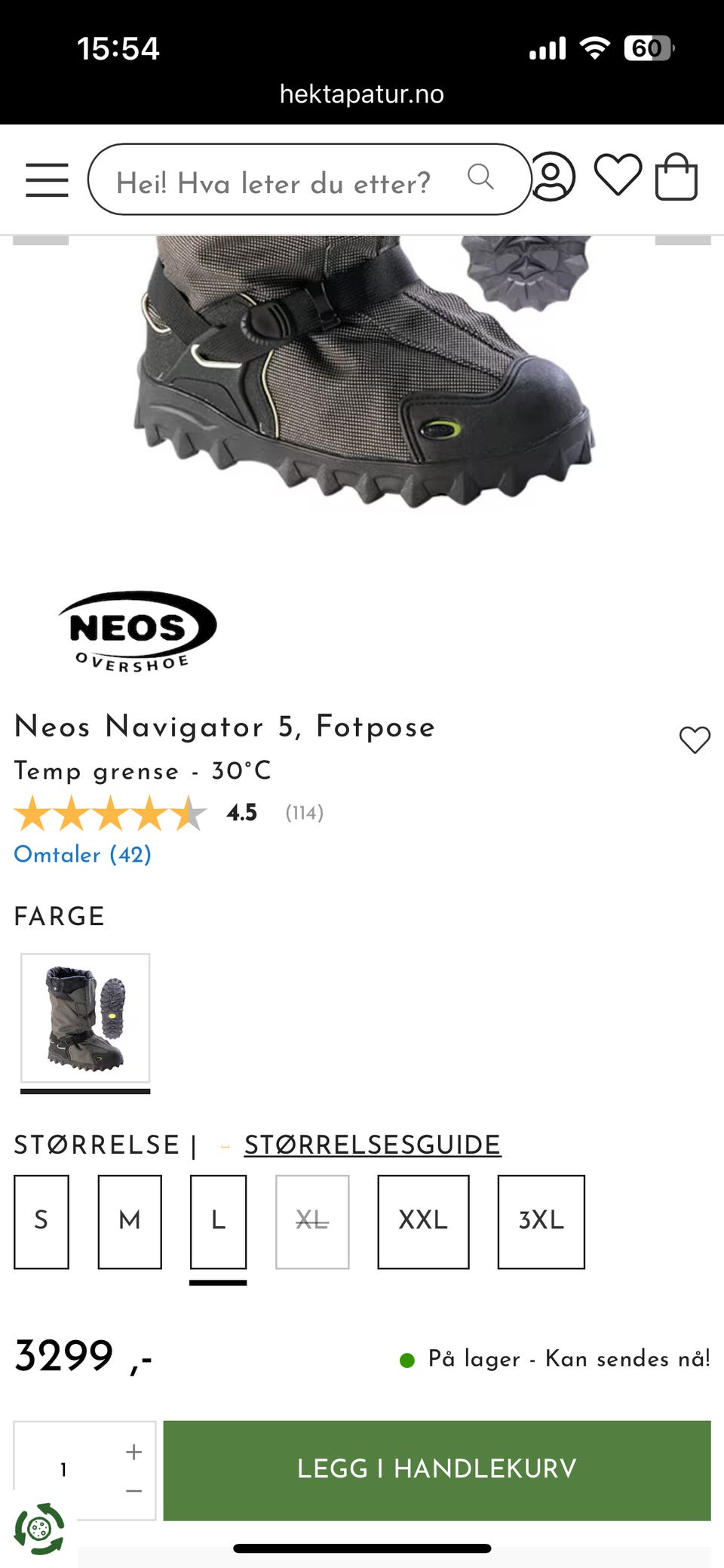
Task: Choose size 3XL
Action: 541,1222
